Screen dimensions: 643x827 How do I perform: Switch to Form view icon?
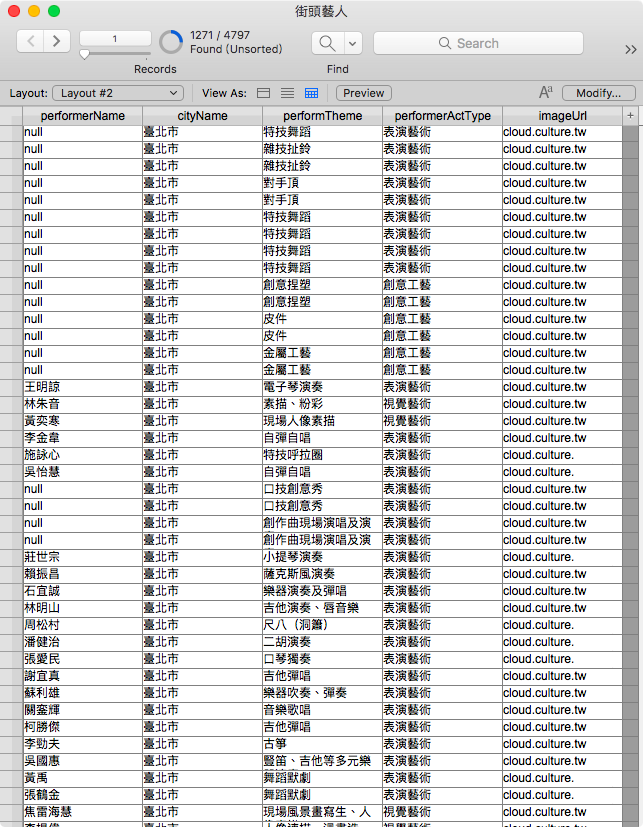pos(263,93)
